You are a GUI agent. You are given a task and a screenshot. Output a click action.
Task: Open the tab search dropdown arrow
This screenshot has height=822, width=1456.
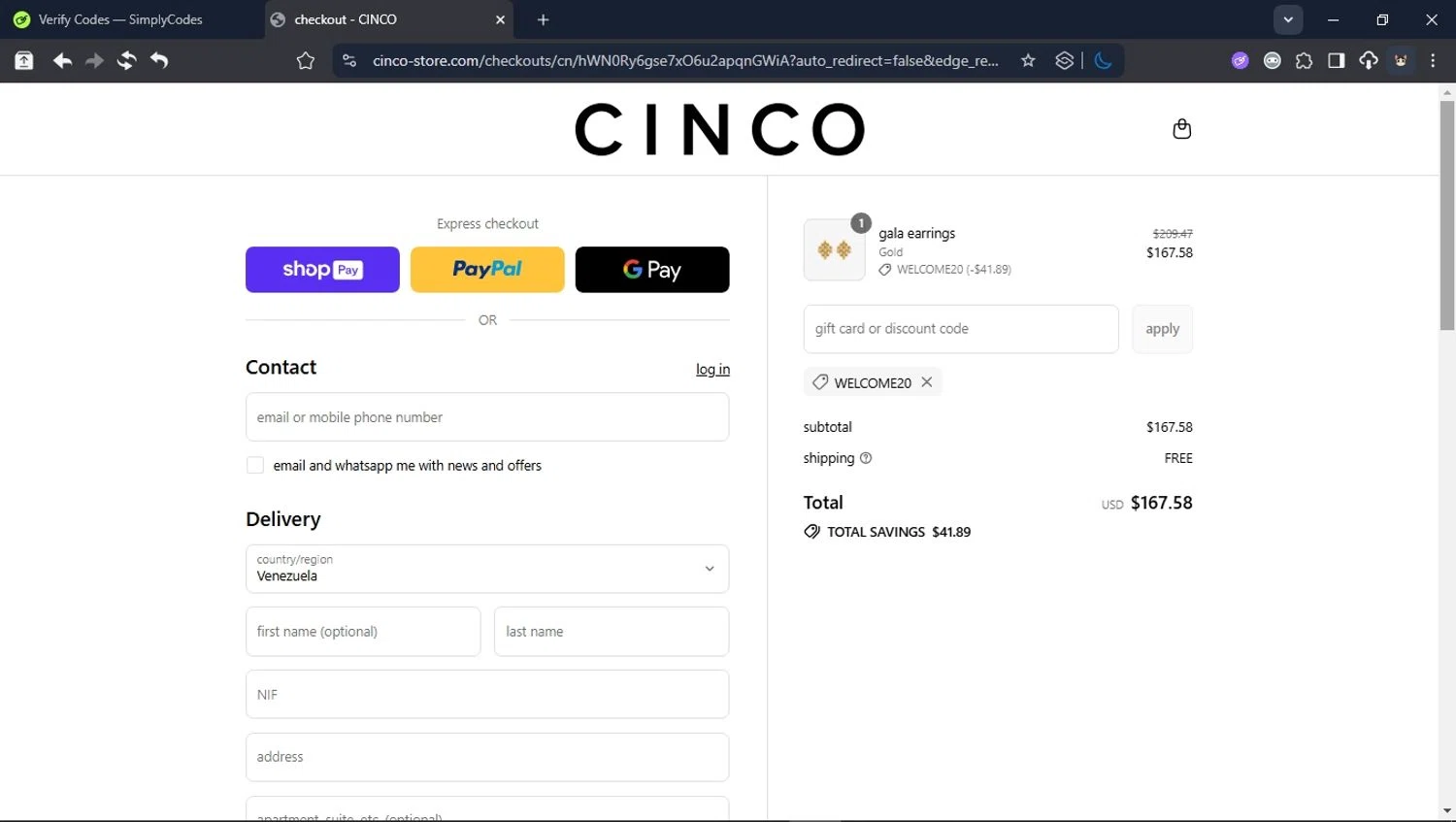[1288, 19]
